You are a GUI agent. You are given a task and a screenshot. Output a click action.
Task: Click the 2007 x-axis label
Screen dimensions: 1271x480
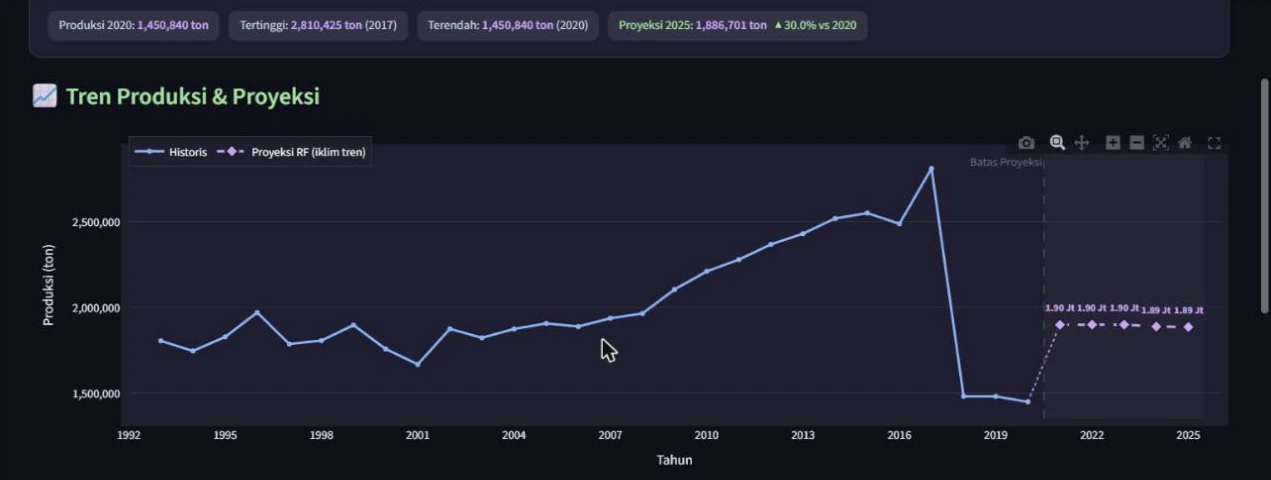coord(610,435)
